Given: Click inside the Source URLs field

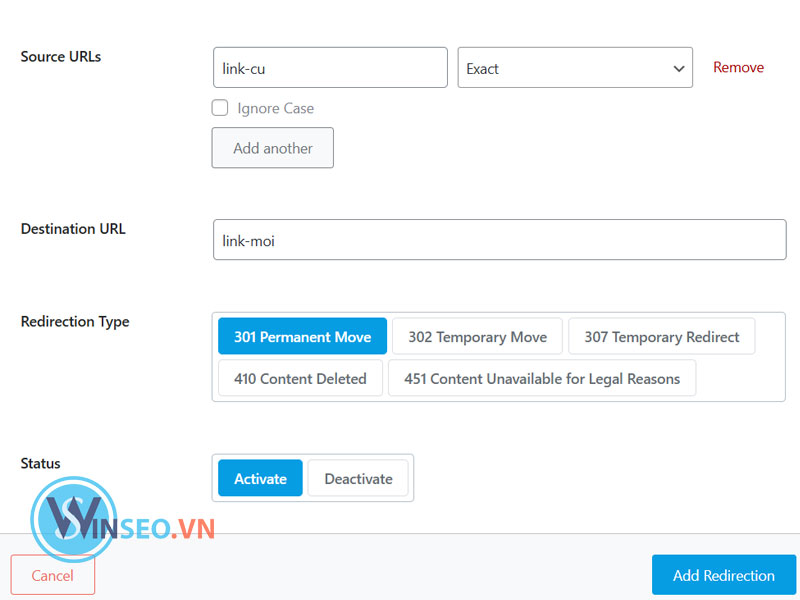Looking at the screenshot, I should click(x=330, y=67).
